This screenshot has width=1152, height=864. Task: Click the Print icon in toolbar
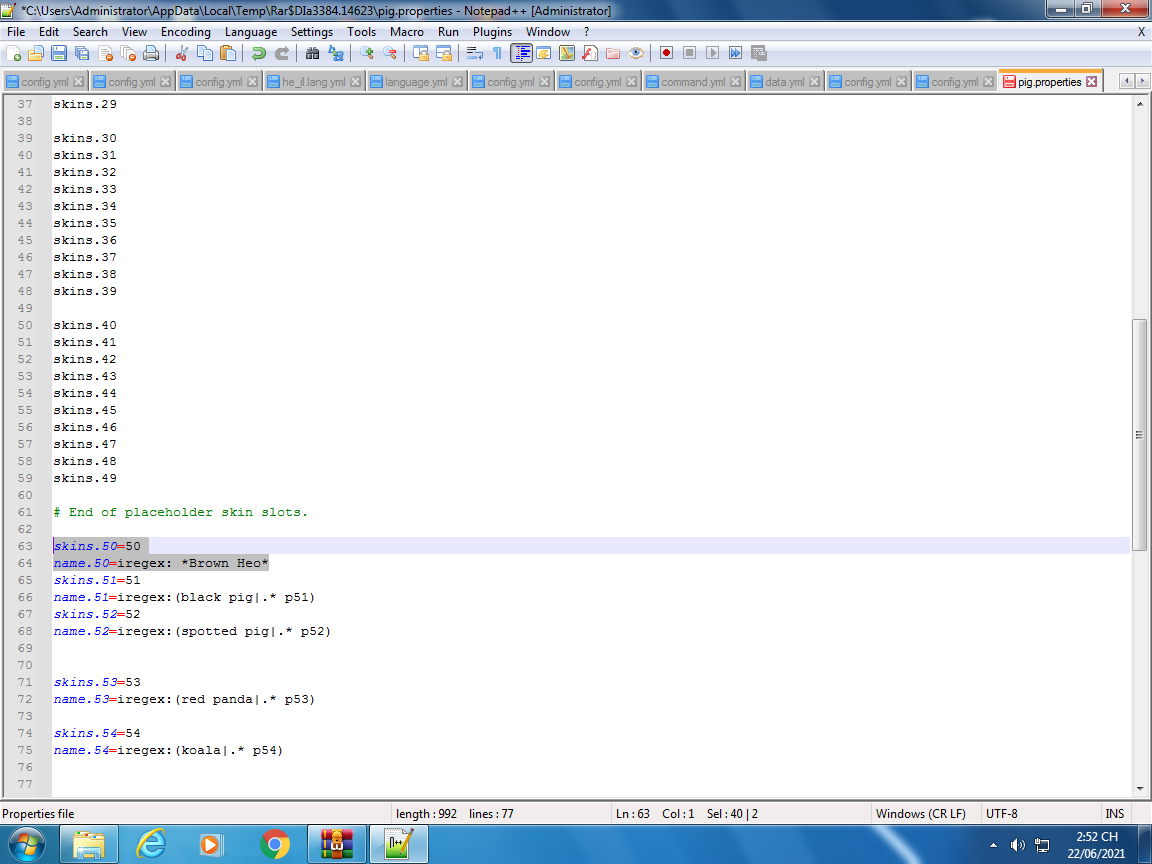click(151, 53)
